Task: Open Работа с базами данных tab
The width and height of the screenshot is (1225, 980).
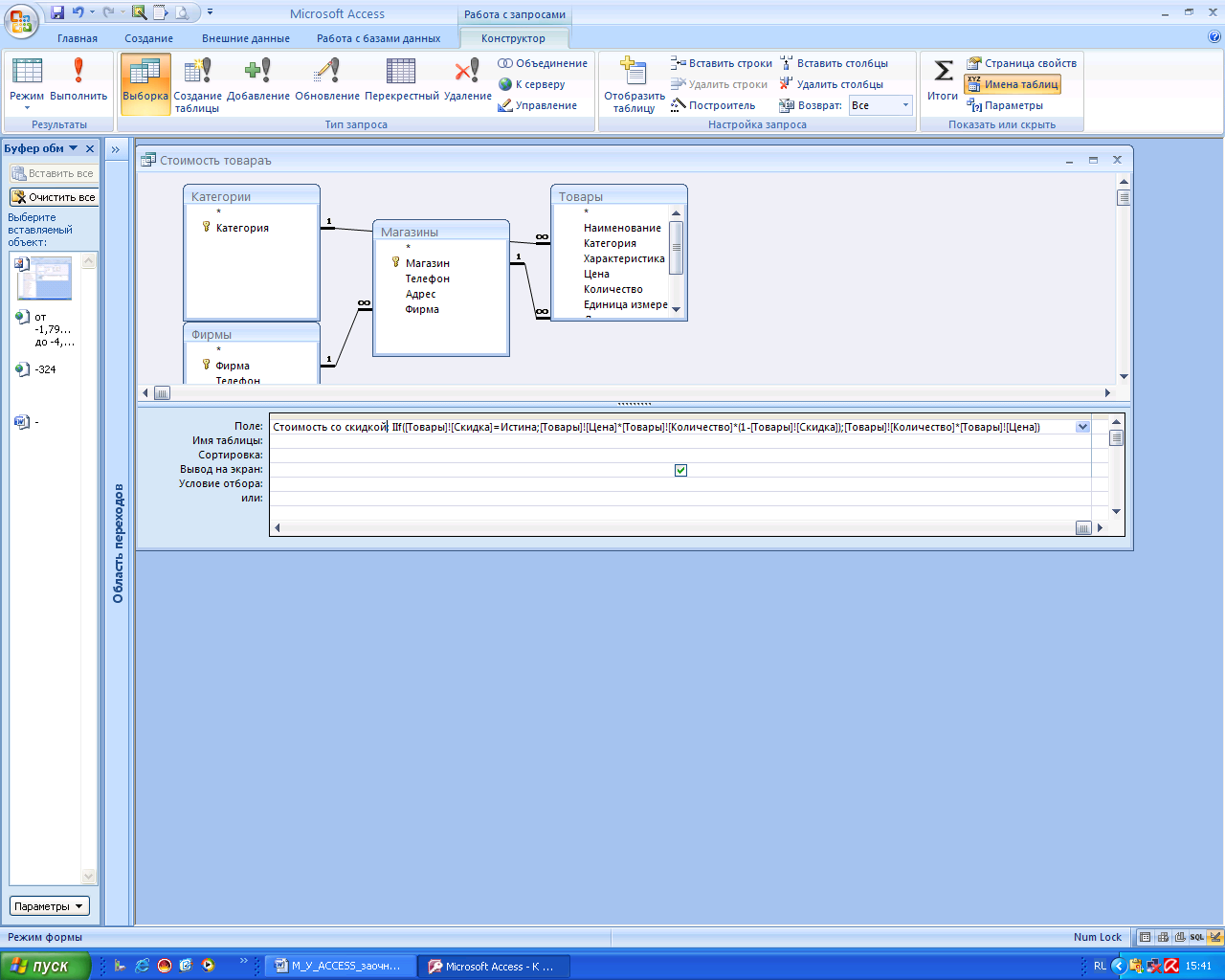Action: [379, 38]
